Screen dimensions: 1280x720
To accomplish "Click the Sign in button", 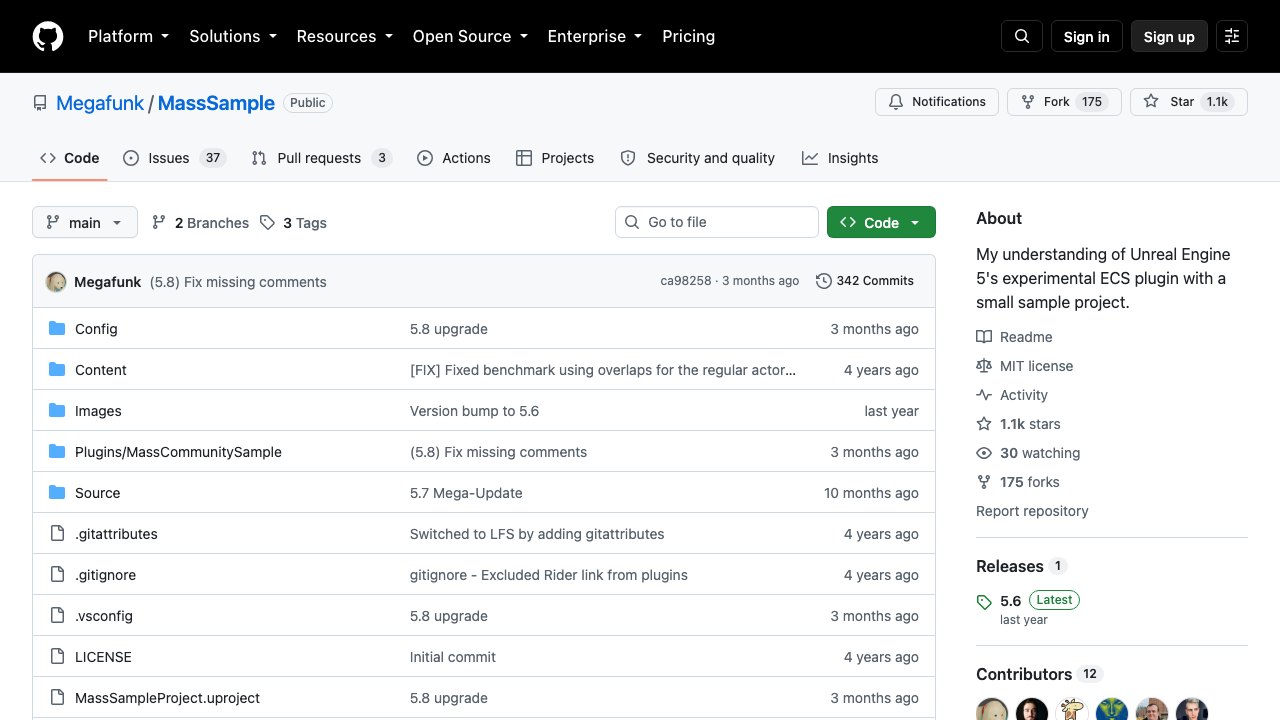I will tap(1086, 36).
